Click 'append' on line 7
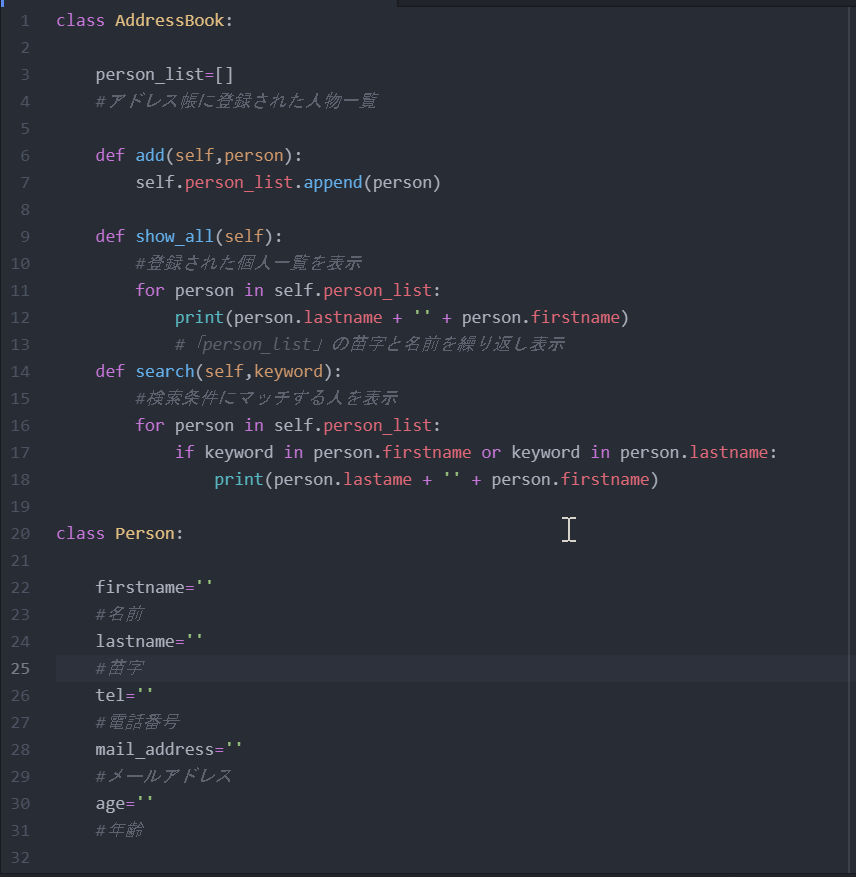856x877 pixels. [x=333, y=183]
